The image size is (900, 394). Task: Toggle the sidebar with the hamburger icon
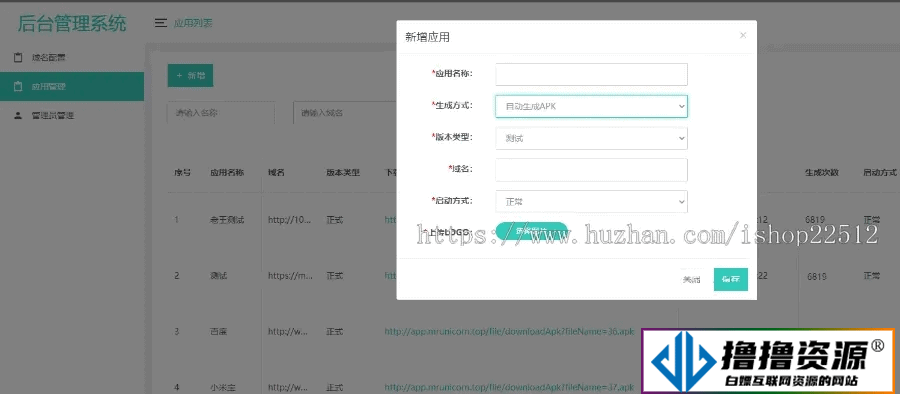[x=161, y=24]
